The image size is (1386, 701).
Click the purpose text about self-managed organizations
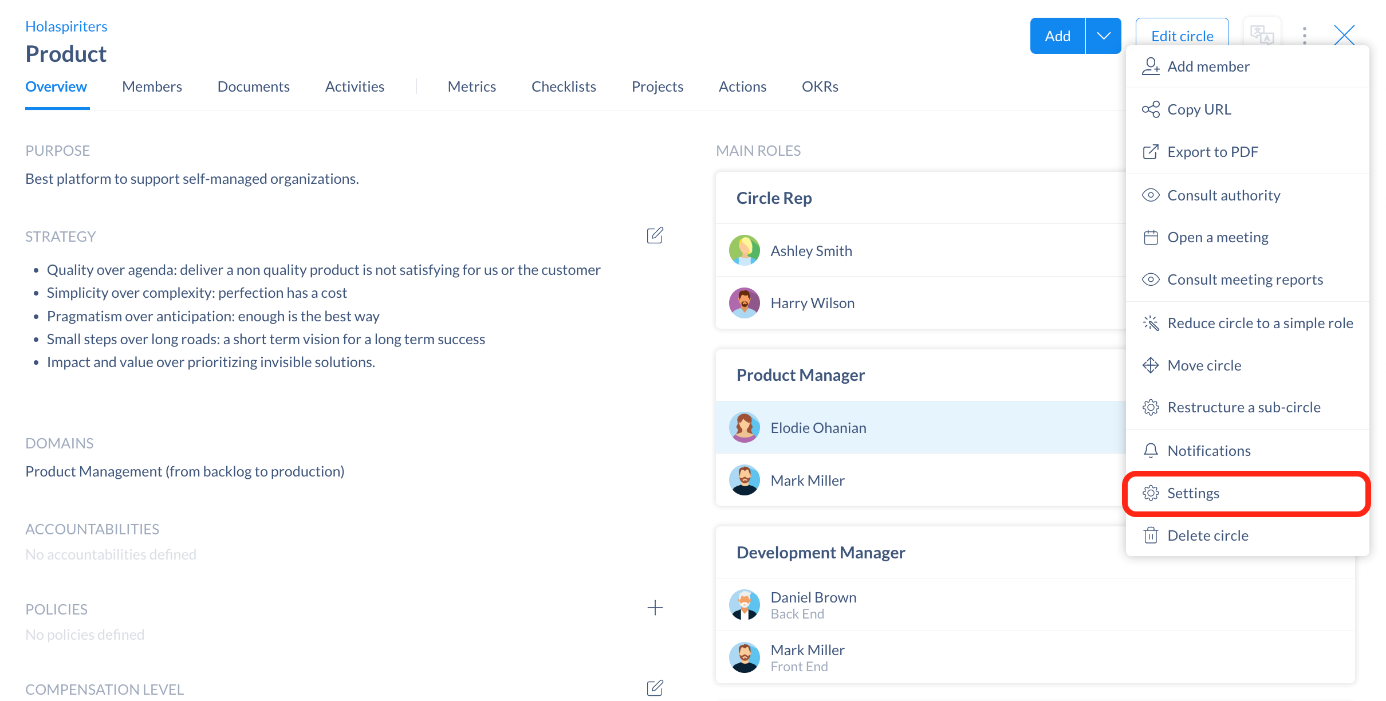192,179
